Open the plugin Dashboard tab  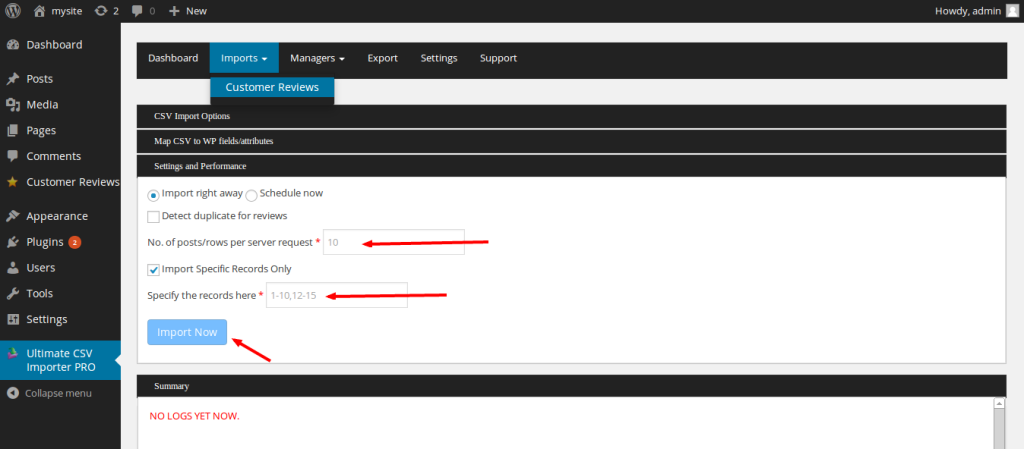(173, 58)
